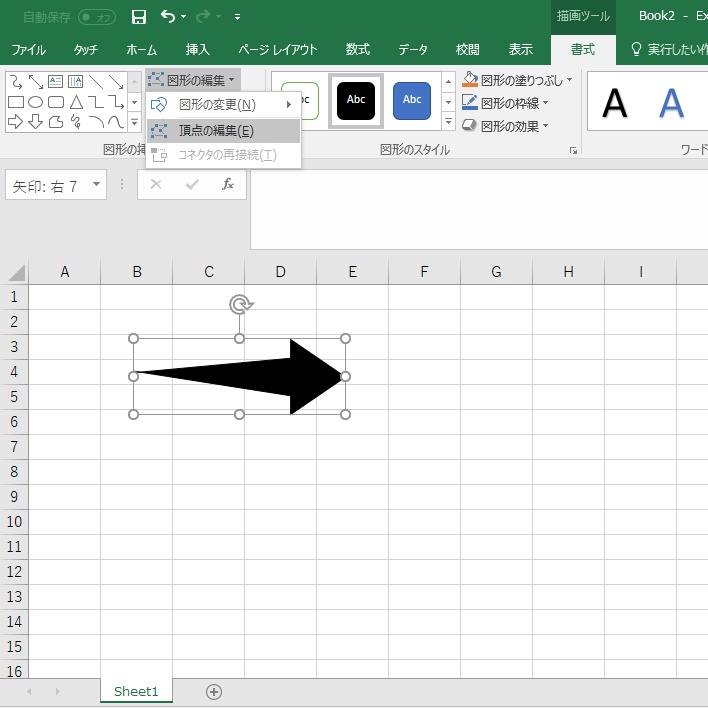Click the Insert Function fx icon
This screenshot has height=708, width=708.
pyautogui.click(x=228, y=184)
